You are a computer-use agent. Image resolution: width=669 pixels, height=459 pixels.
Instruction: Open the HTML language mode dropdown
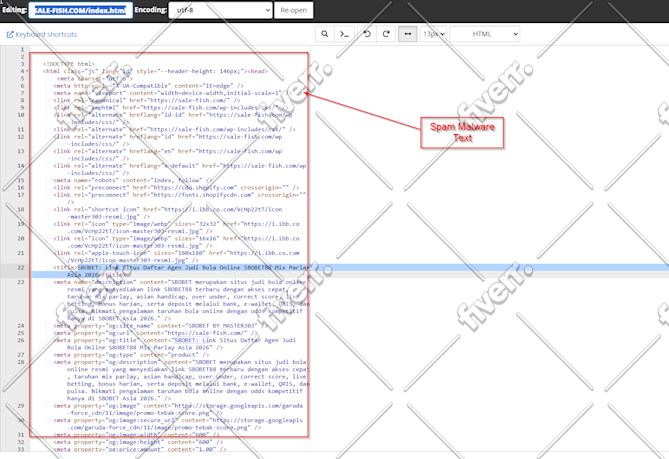[485, 34]
